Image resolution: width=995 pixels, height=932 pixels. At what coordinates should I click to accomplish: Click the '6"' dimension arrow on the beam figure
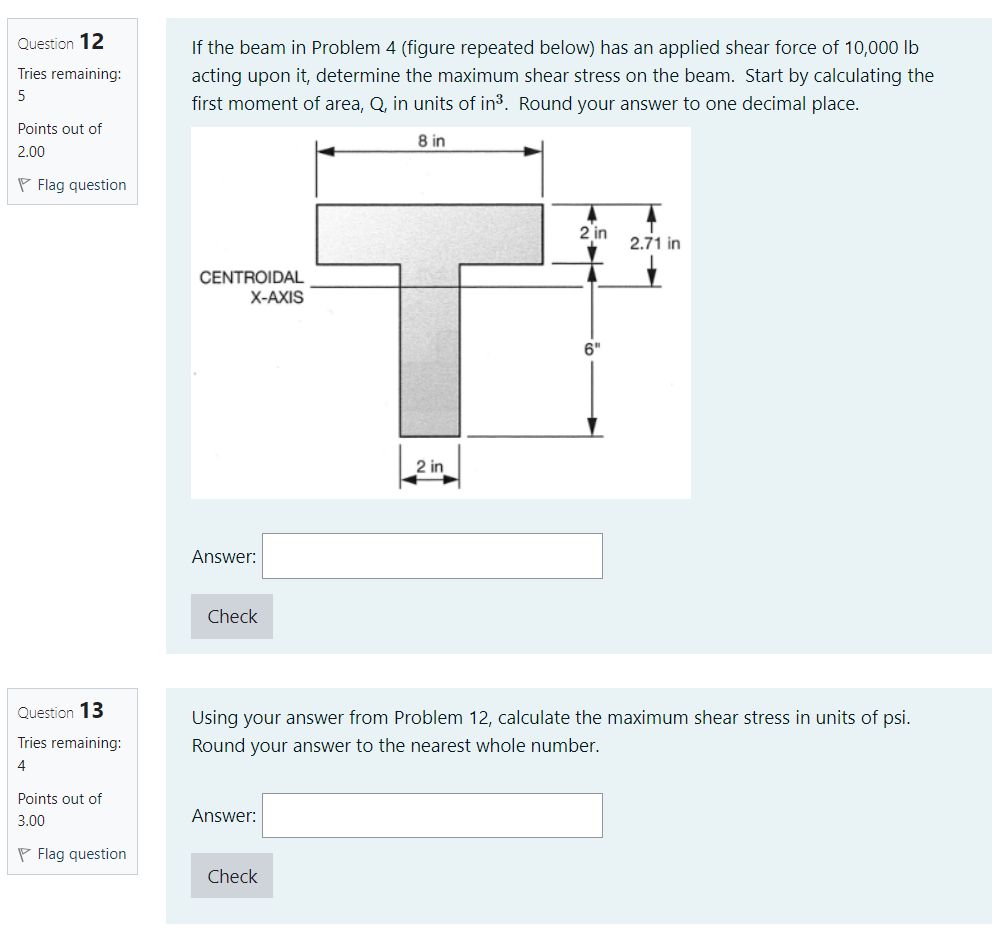(x=593, y=349)
